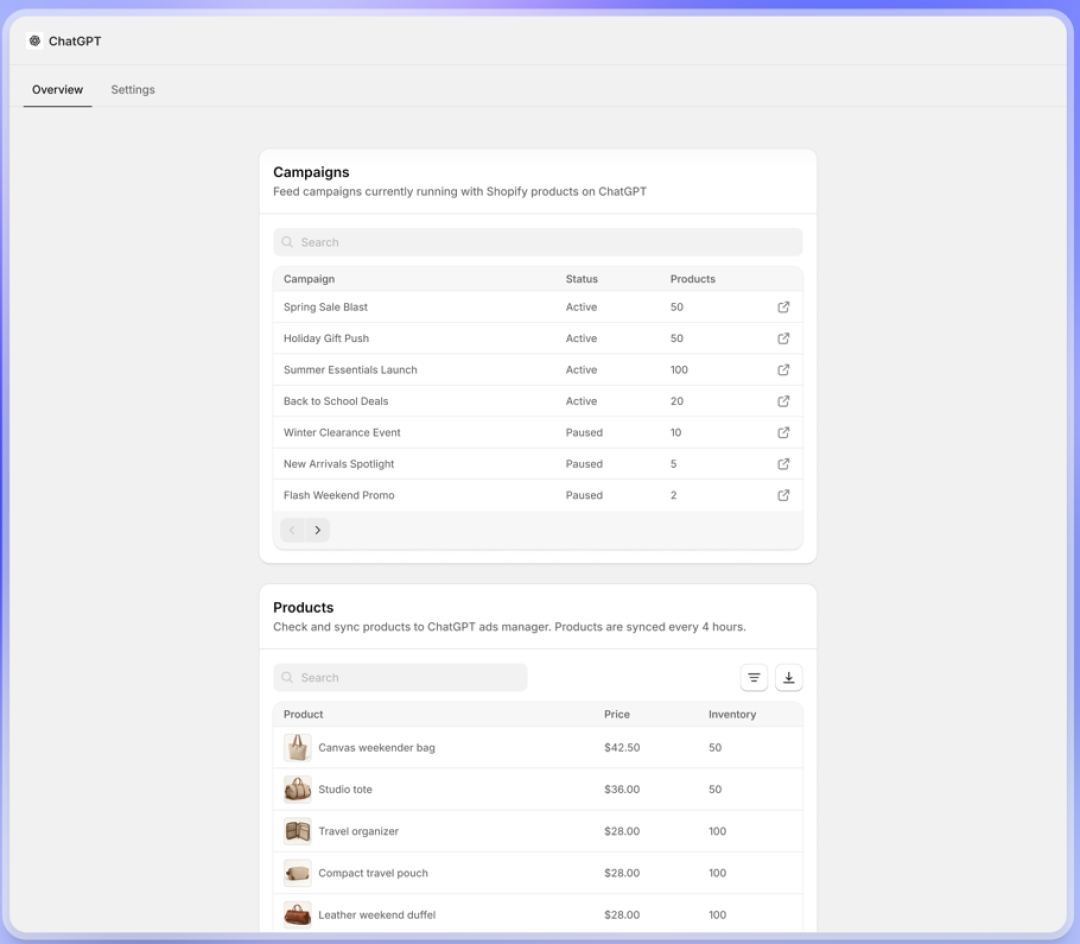Image resolution: width=1080 pixels, height=944 pixels.
Task: Open external link for New Arrivals Spotlight
Action: click(783, 463)
